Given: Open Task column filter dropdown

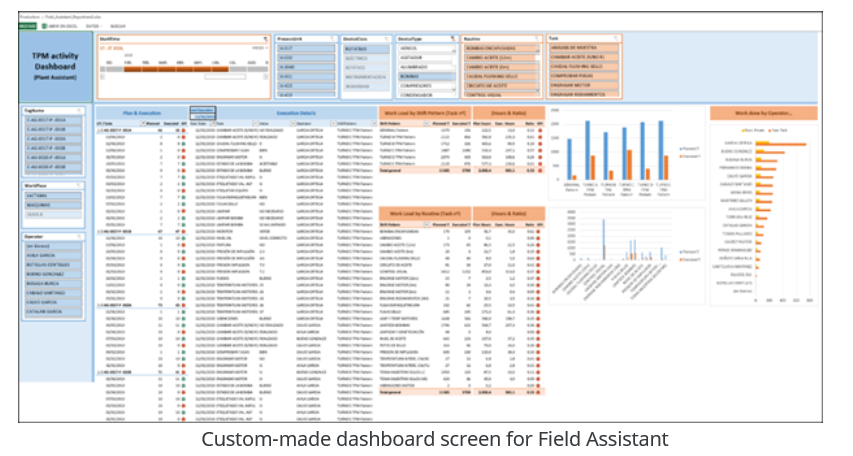Looking at the screenshot, I should (255, 124).
